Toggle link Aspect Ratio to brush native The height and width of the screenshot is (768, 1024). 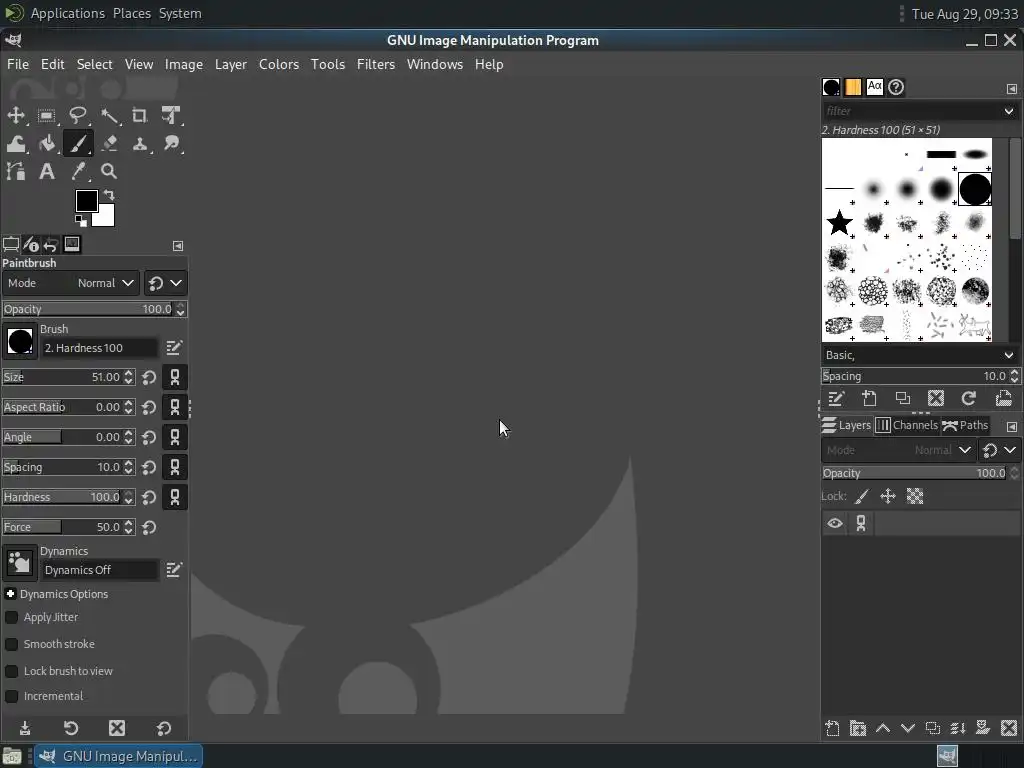(x=175, y=407)
